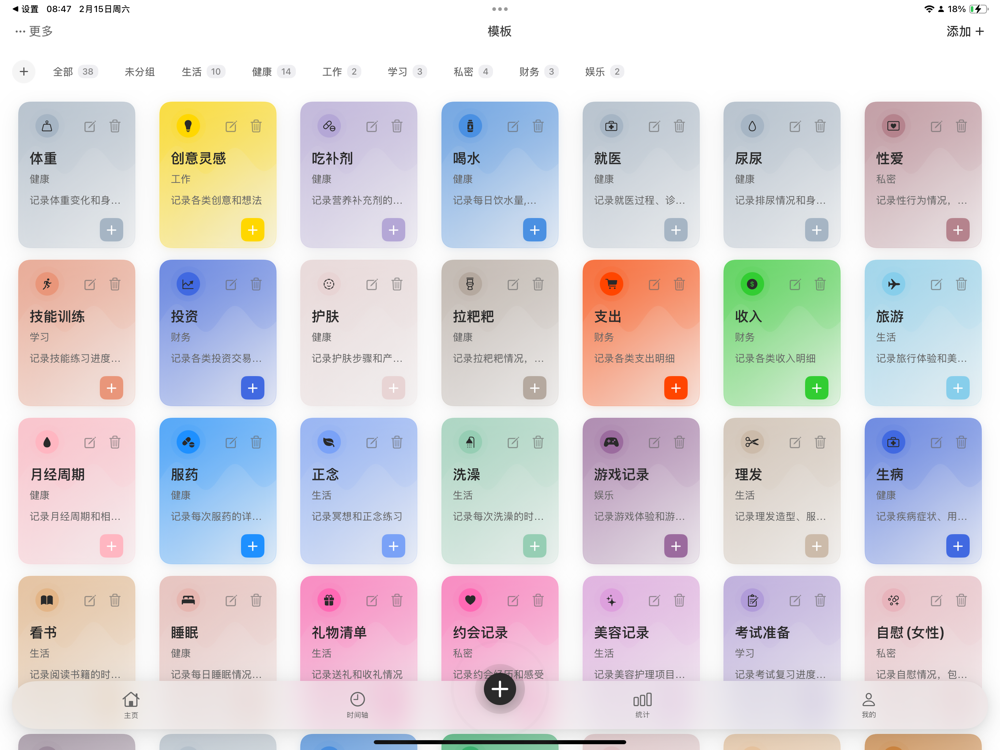Tap 添加 to create a template

click(965, 31)
